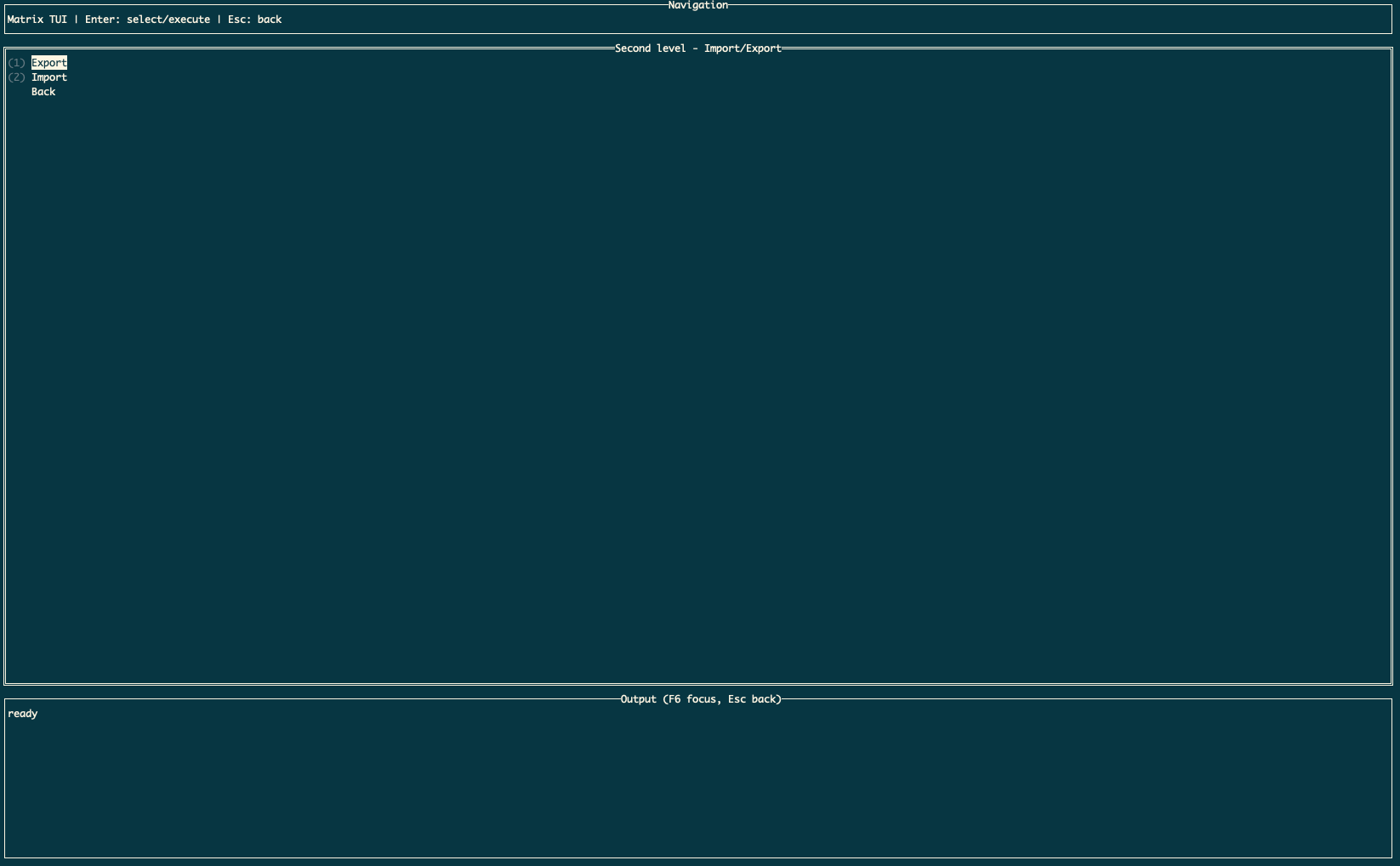Viewport: 1400px width, 866px height.
Task: Click the 'Second level - Import/Export' panel title
Action: [x=698, y=48]
